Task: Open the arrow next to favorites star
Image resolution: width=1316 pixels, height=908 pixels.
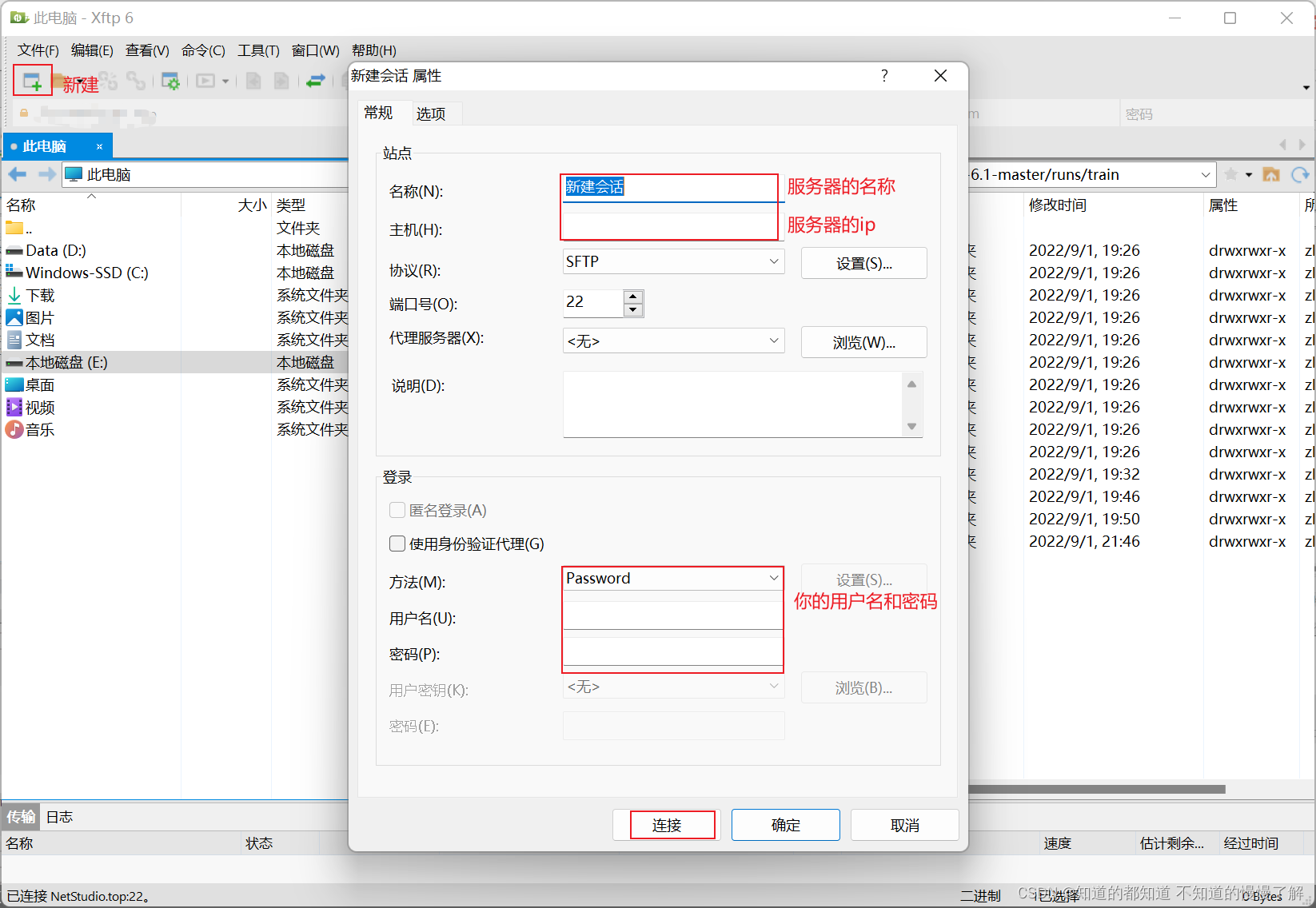Action: click(1249, 175)
